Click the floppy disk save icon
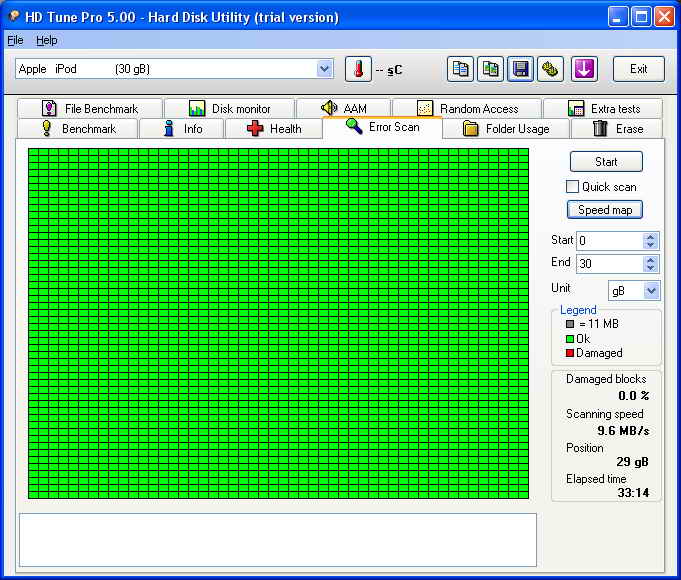The height and width of the screenshot is (580, 681). pos(520,69)
